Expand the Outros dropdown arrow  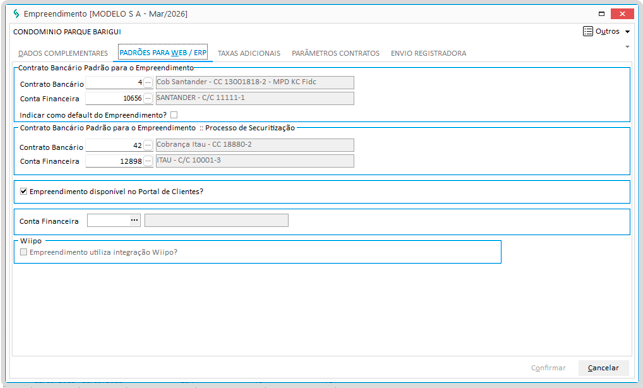[627, 32]
